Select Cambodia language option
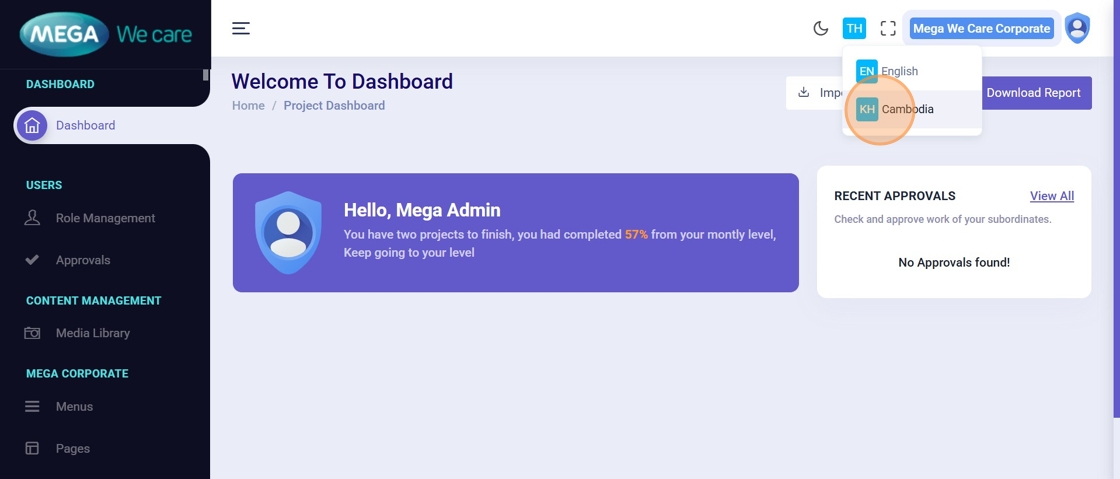Image resolution: width=1120 pixels, height=479 pixels. (907, 109)
